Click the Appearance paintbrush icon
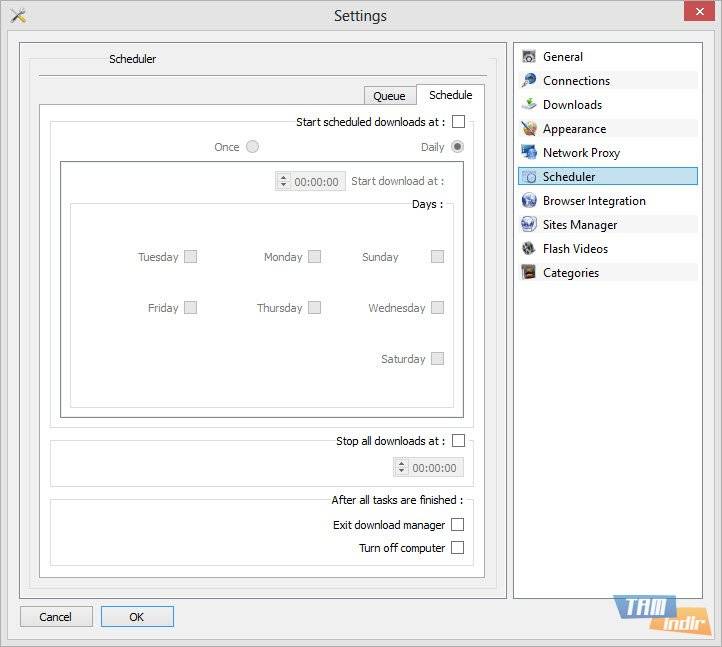 (529, 129)
